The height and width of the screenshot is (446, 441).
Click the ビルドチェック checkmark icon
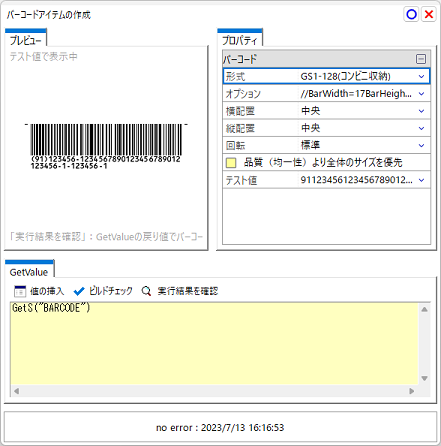(79, 291)
